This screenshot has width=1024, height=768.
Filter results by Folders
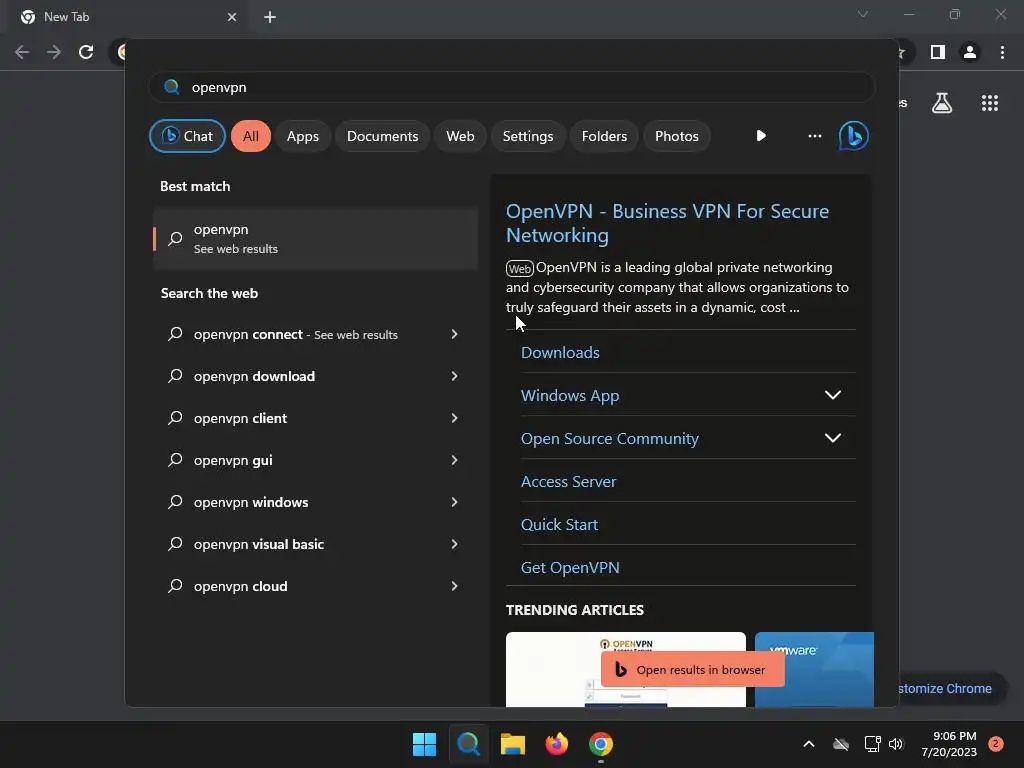[604, 136]
